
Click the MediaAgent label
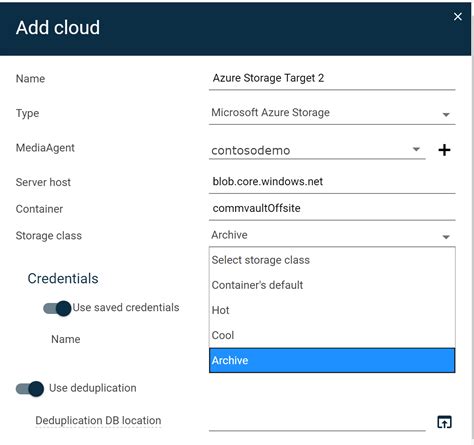[x=45, y=148]
